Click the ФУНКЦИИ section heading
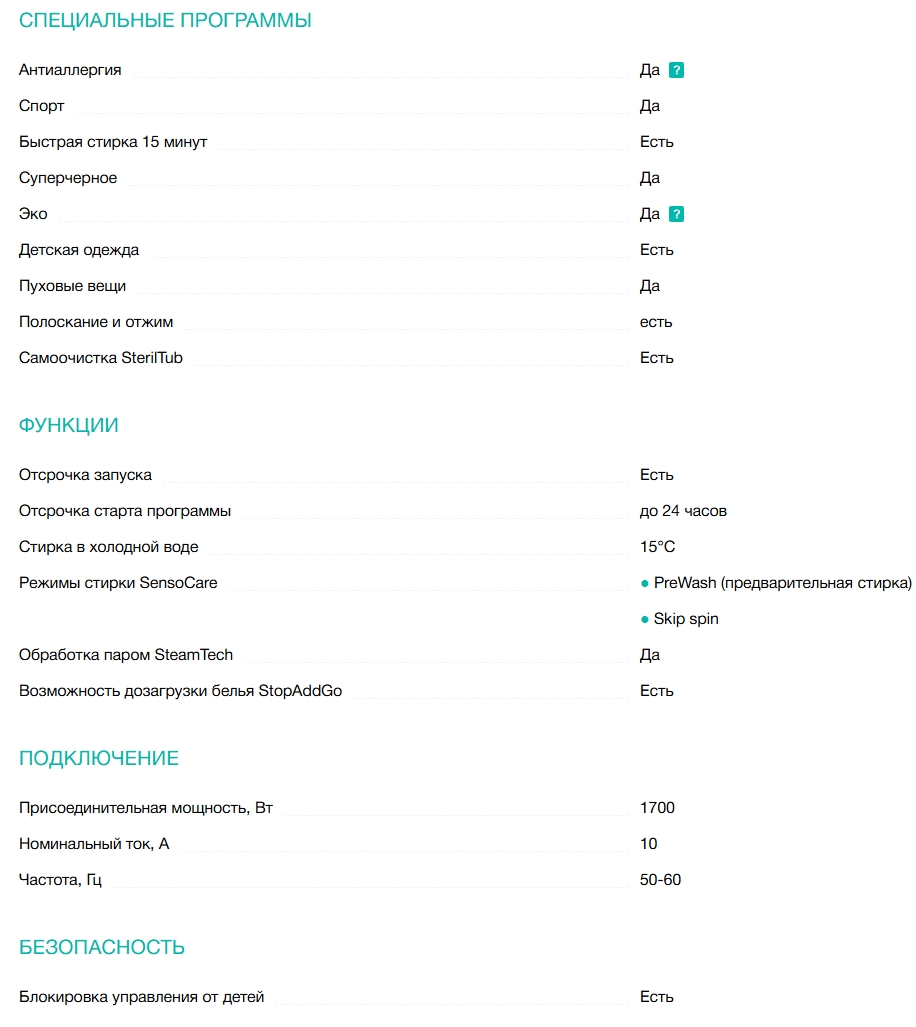 point(69,425)
